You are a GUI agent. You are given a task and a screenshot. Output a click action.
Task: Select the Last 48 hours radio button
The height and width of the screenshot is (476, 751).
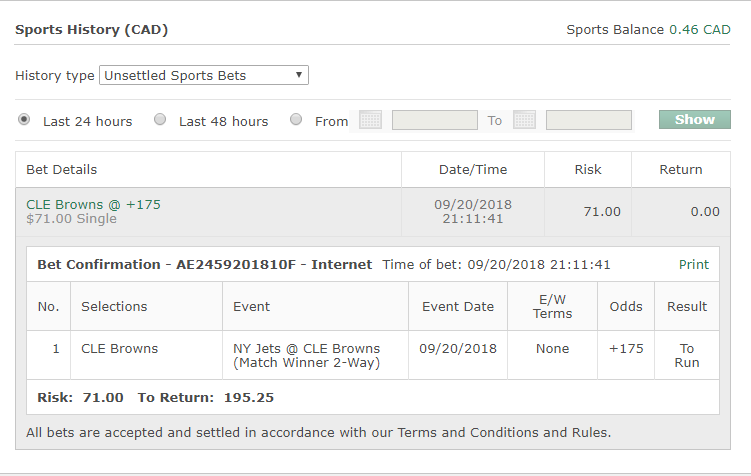160,120
